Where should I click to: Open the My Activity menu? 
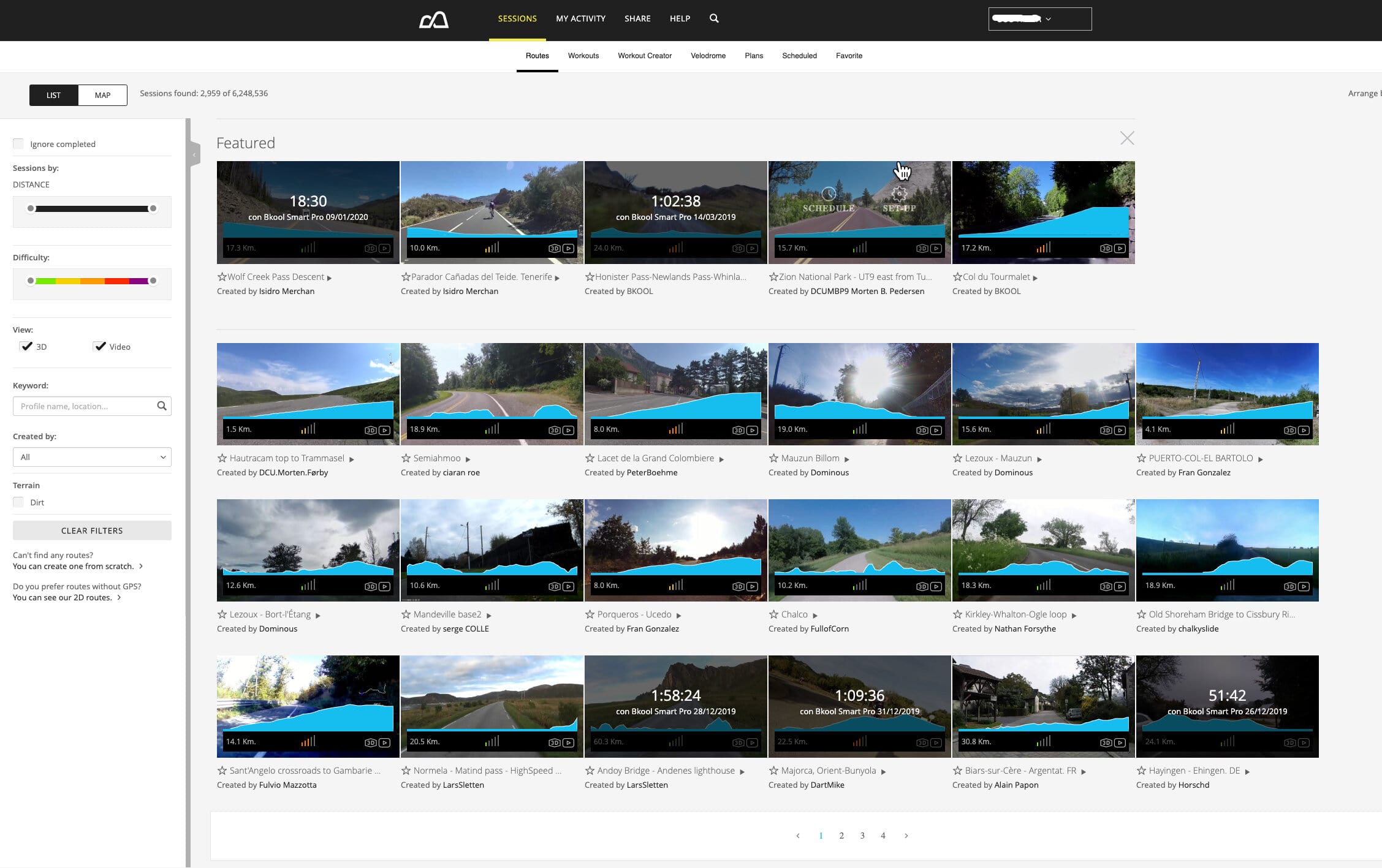coord(580,18)
